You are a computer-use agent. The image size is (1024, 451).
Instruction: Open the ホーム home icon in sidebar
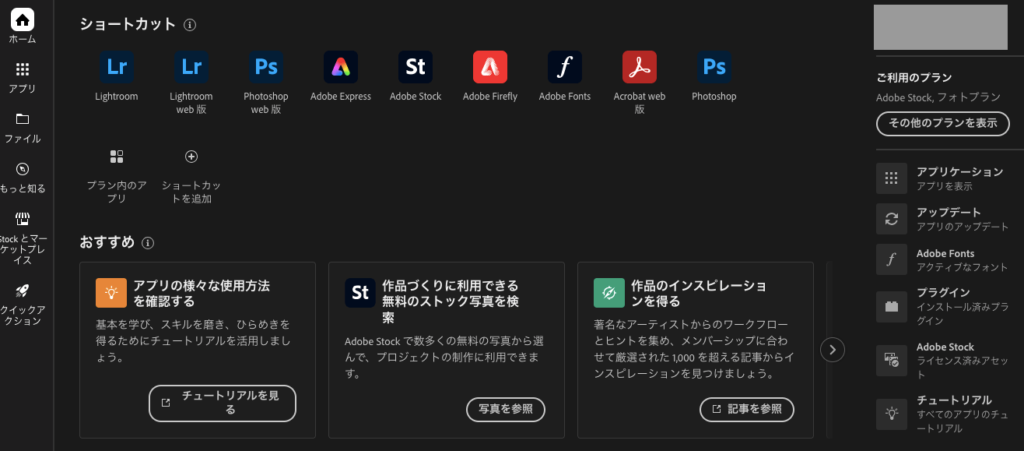[22, 20]
